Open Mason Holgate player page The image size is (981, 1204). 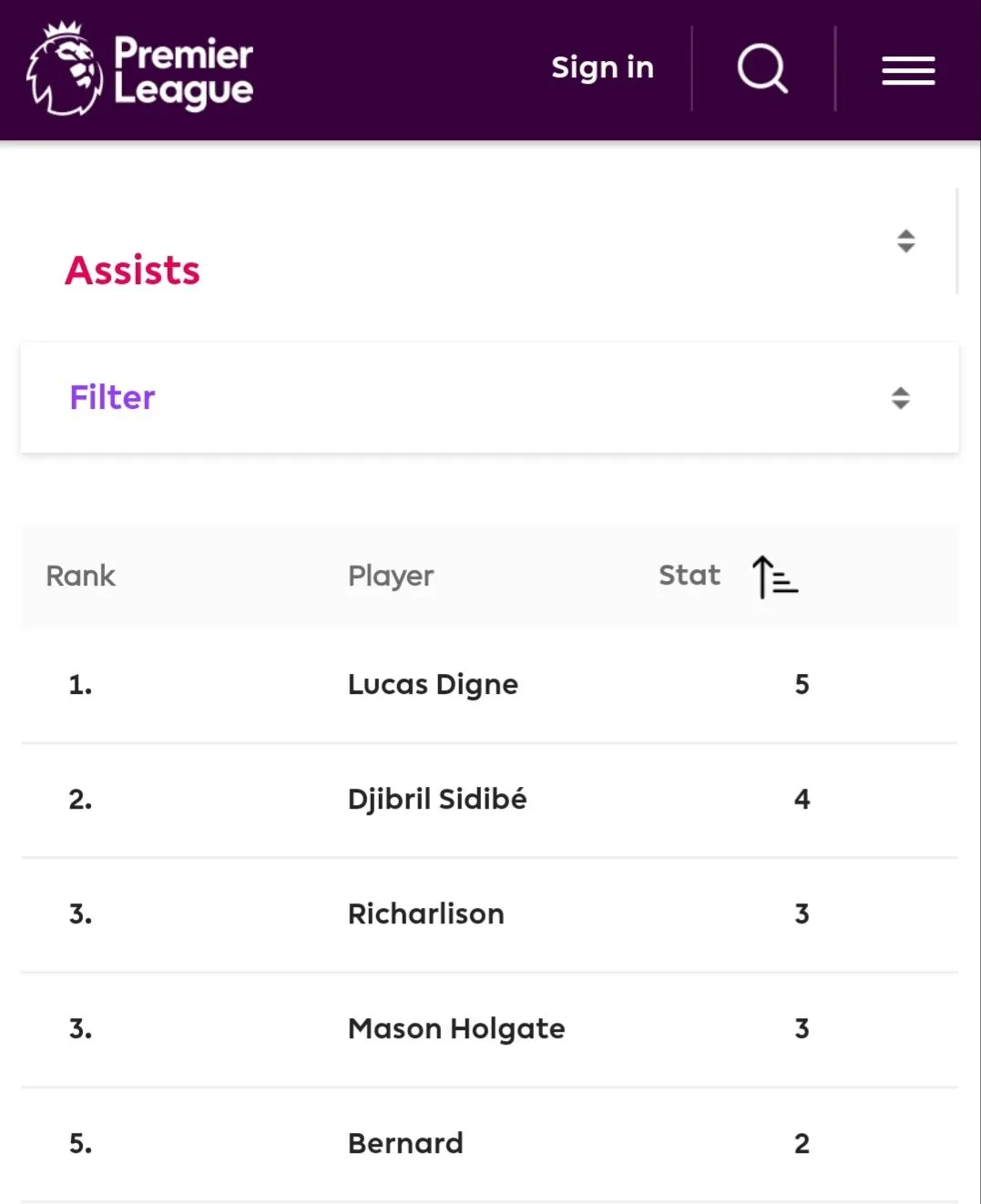point(456,1028)
